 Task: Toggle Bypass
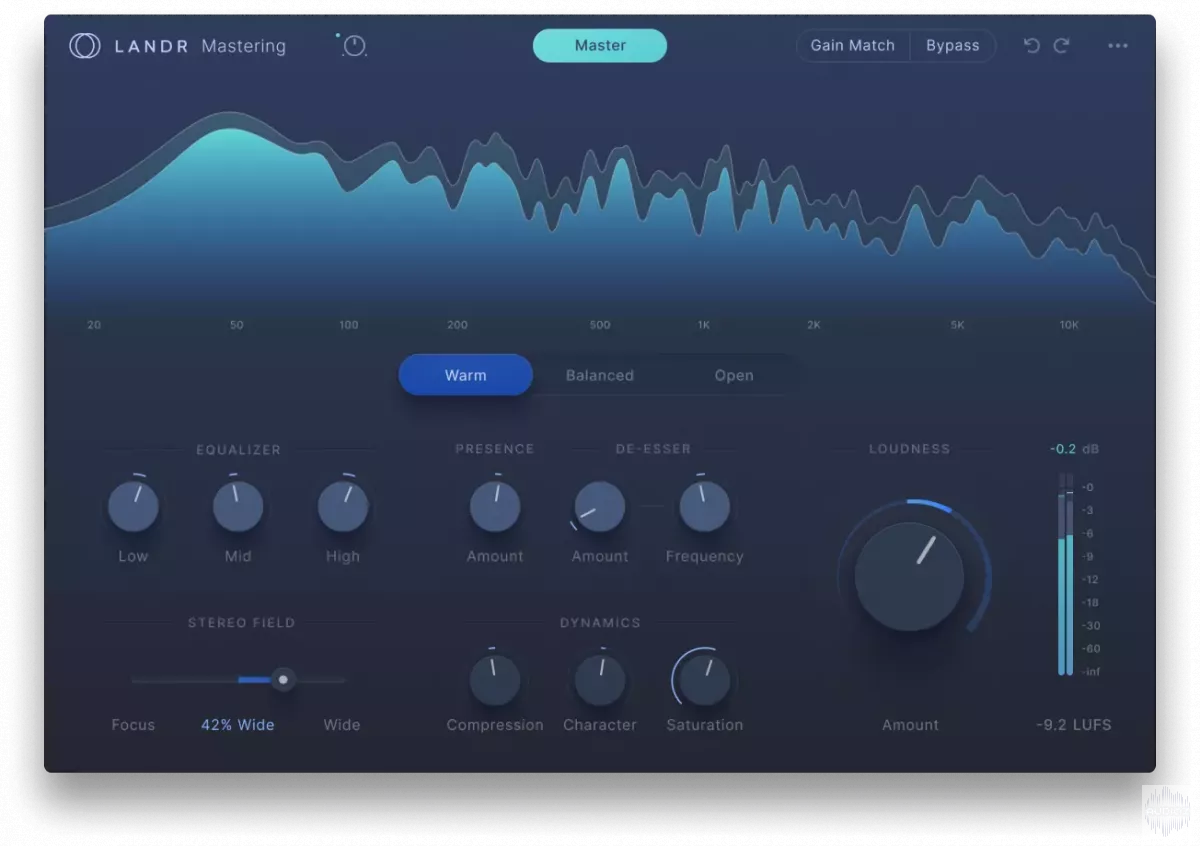(x=953, y=46)
